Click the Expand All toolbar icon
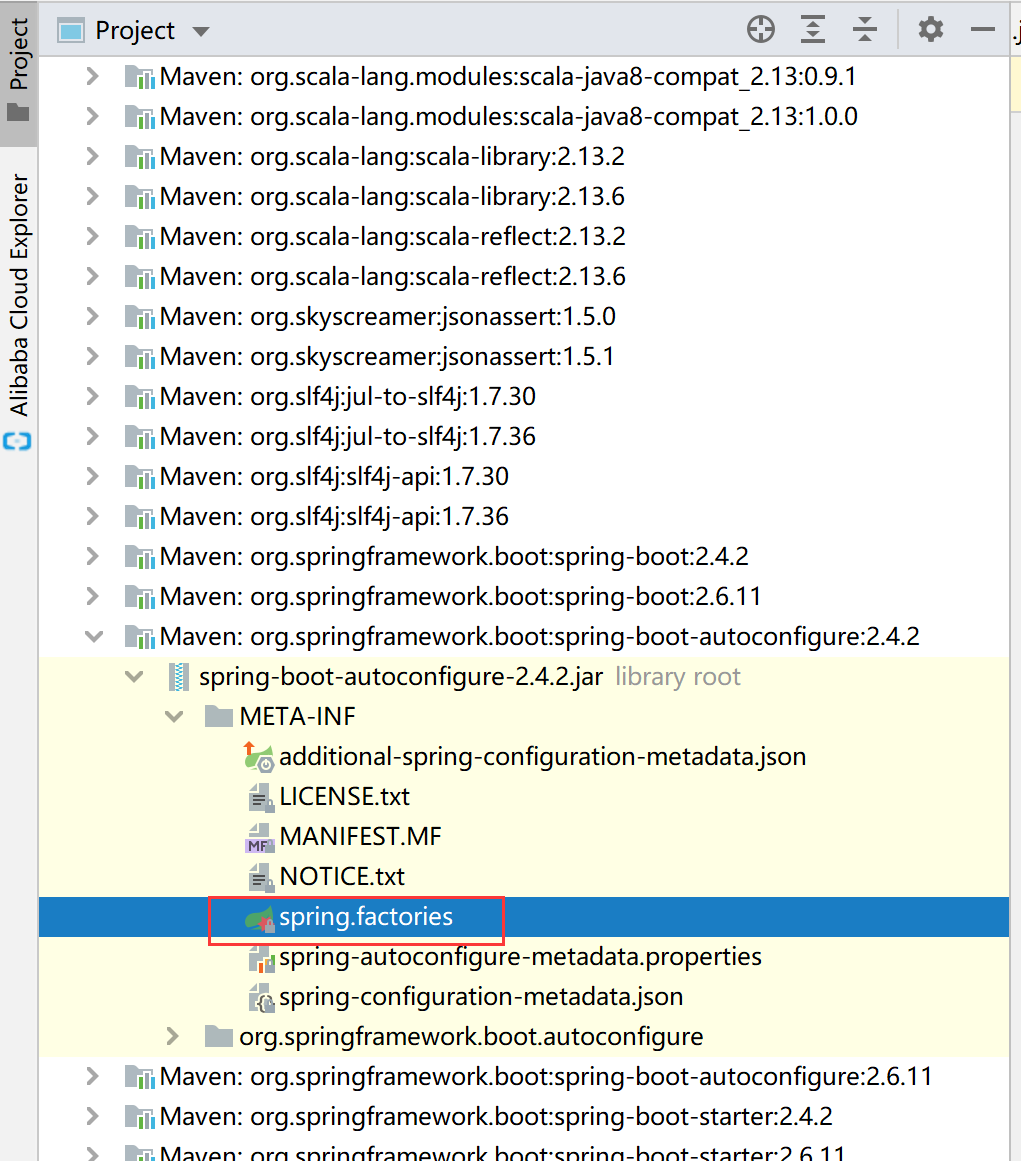Screen dimensions: 1021x1161 tap(813, 30)
